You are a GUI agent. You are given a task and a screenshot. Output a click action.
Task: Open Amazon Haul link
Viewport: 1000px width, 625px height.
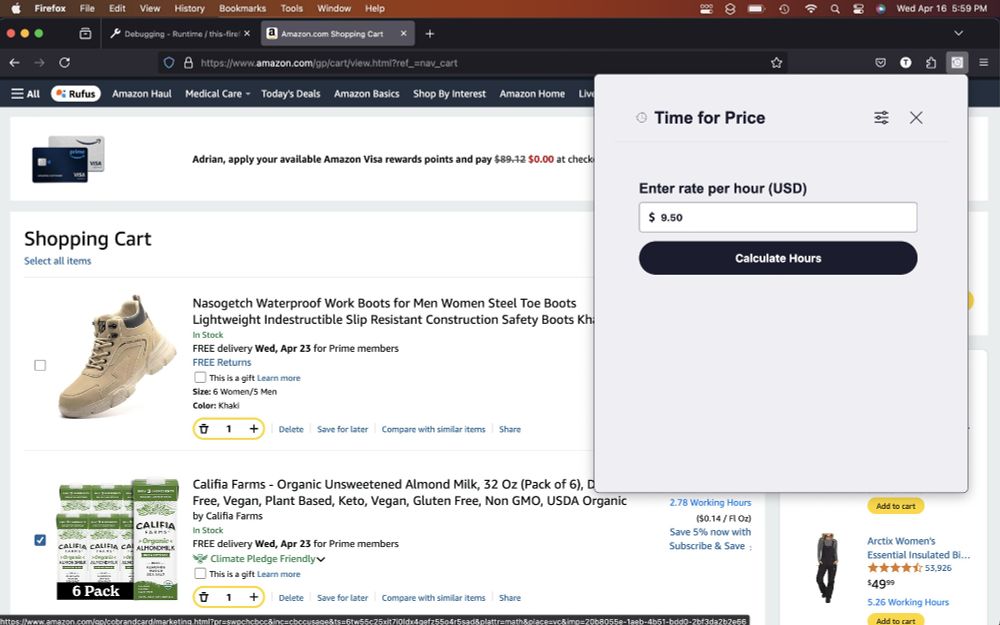pyautogui.click(x=142, y=94)
